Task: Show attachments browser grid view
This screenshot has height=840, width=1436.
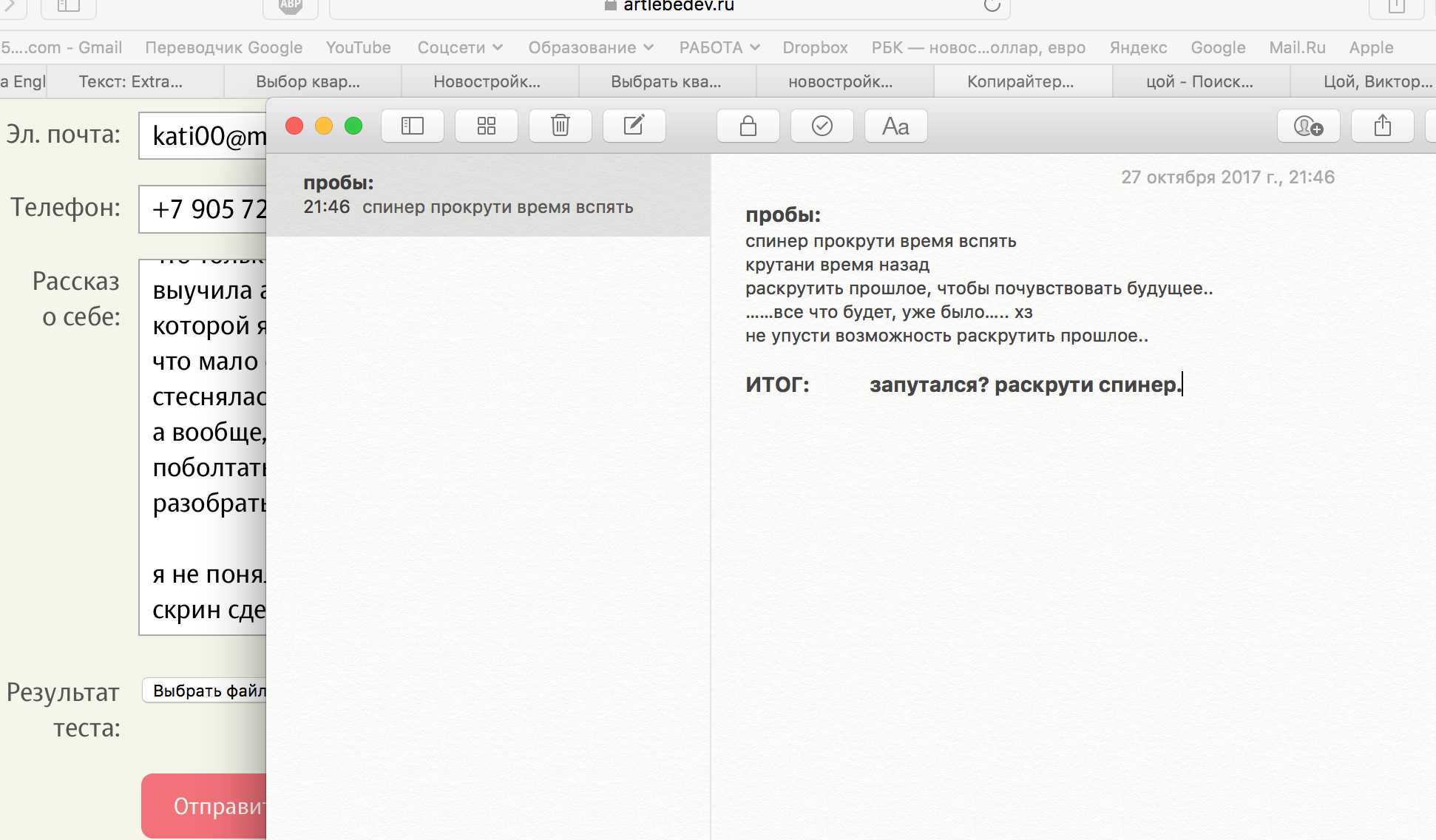Action: 486,126
